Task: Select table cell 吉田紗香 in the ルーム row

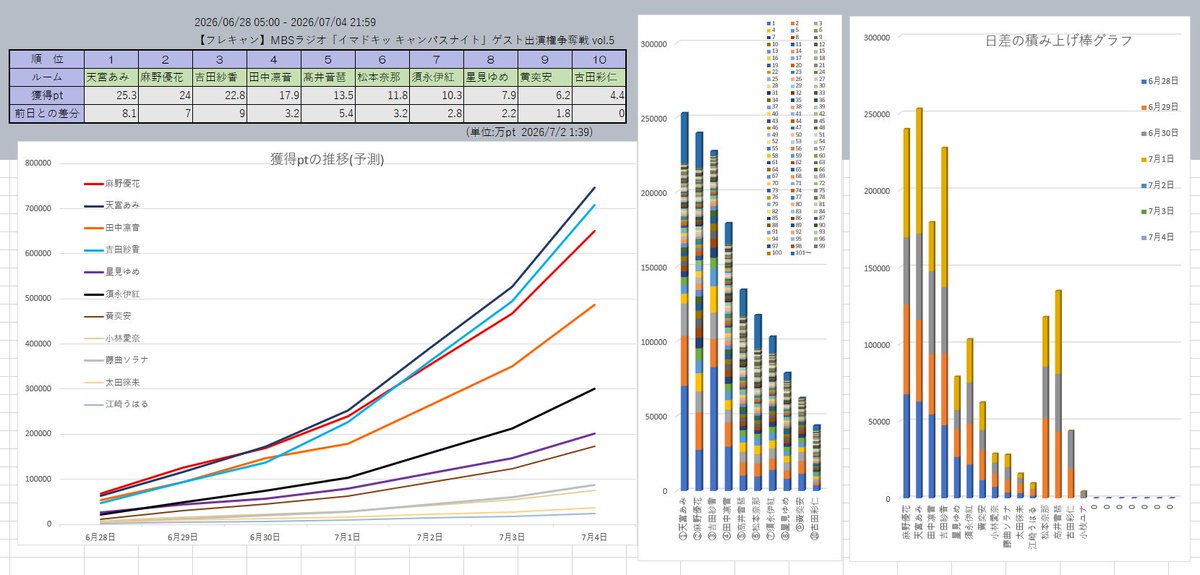Action: [218, 76]
